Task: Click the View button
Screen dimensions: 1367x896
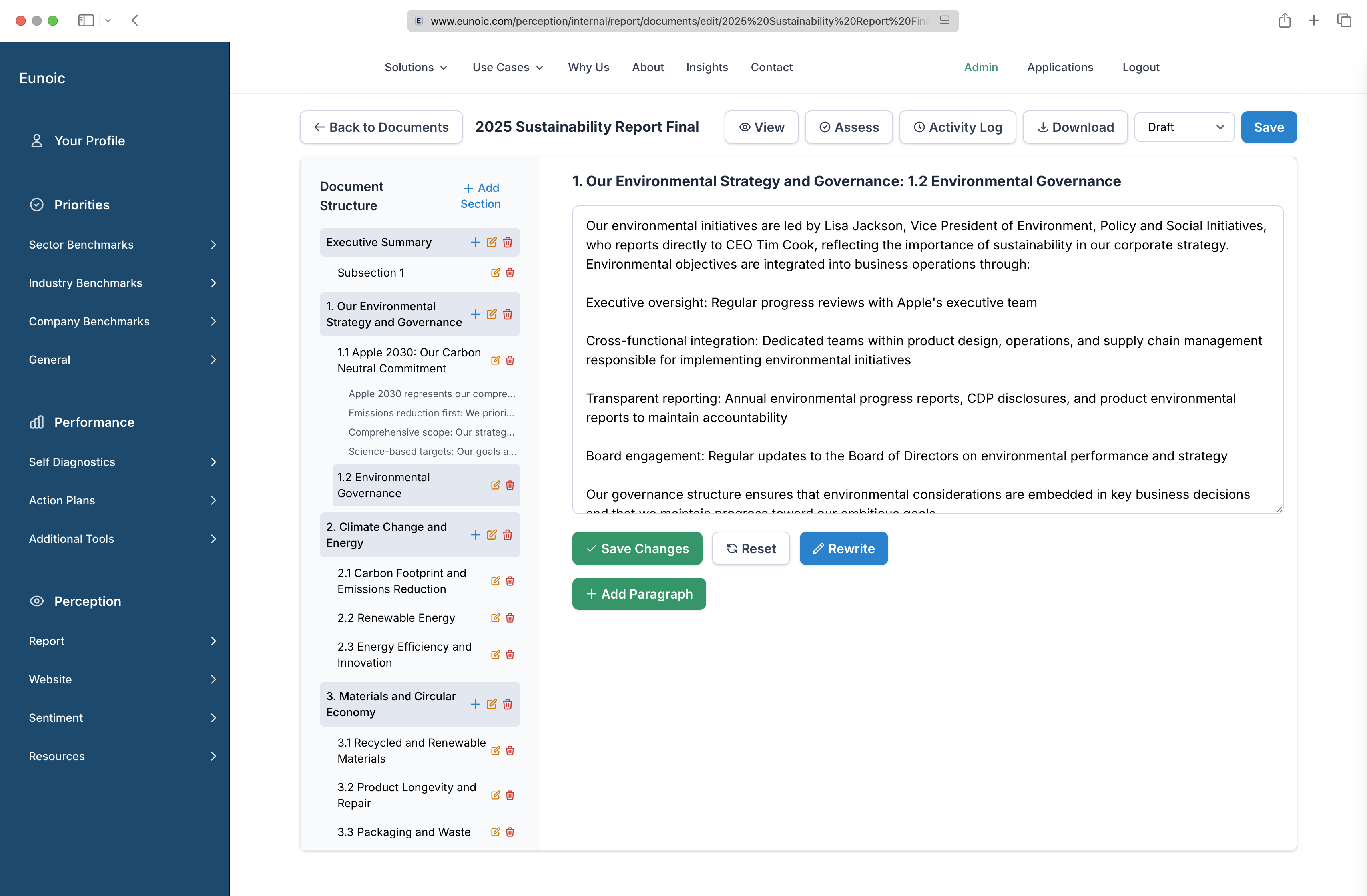Action: [761, 127]
